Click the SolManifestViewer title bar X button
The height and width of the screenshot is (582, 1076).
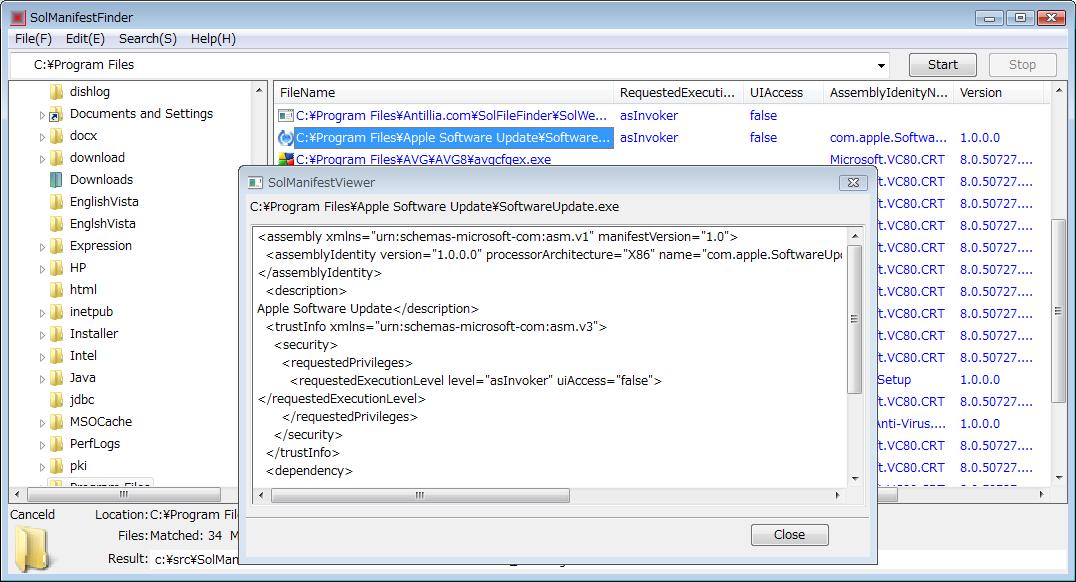(x=853, y=183)
